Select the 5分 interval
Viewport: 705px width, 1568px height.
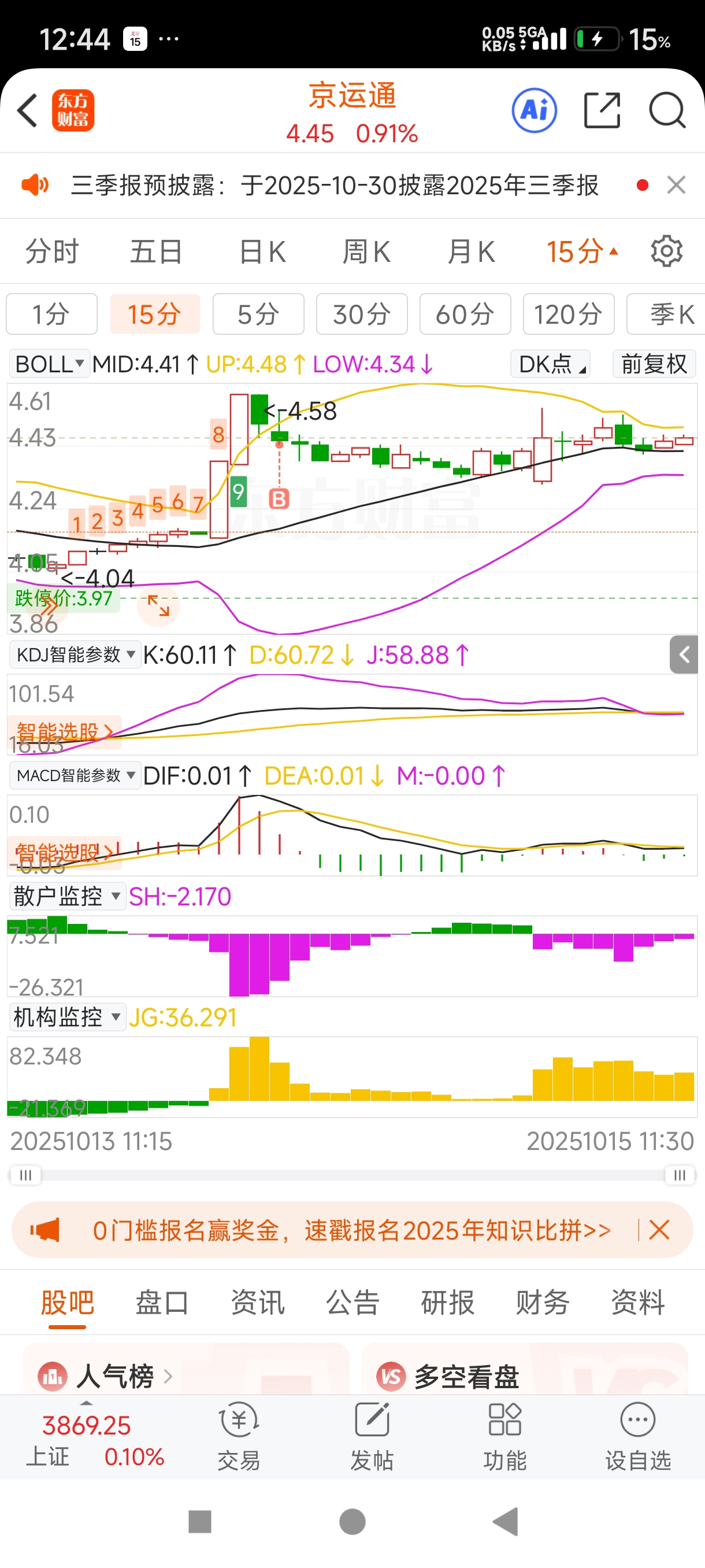[258, 314]
